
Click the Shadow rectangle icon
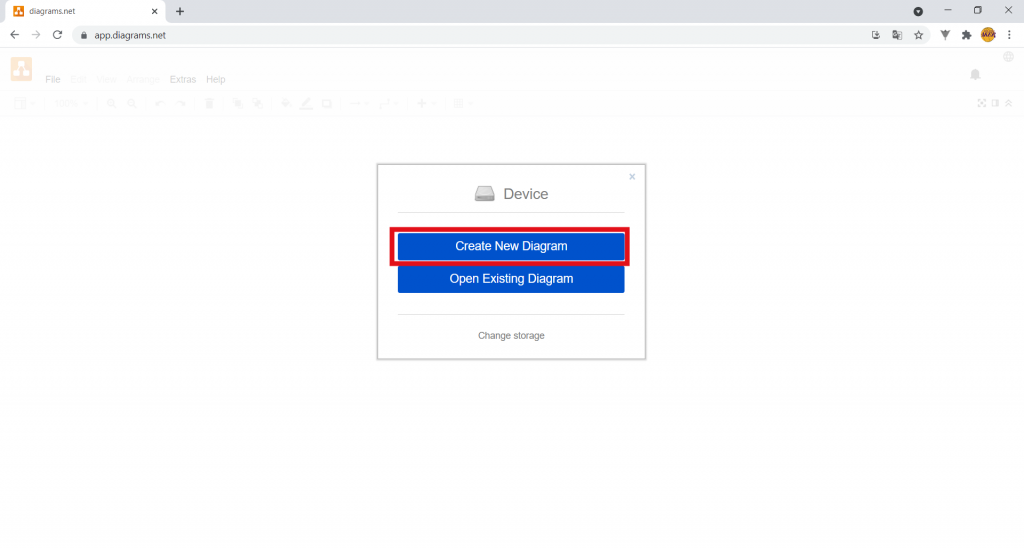(327, 103)
